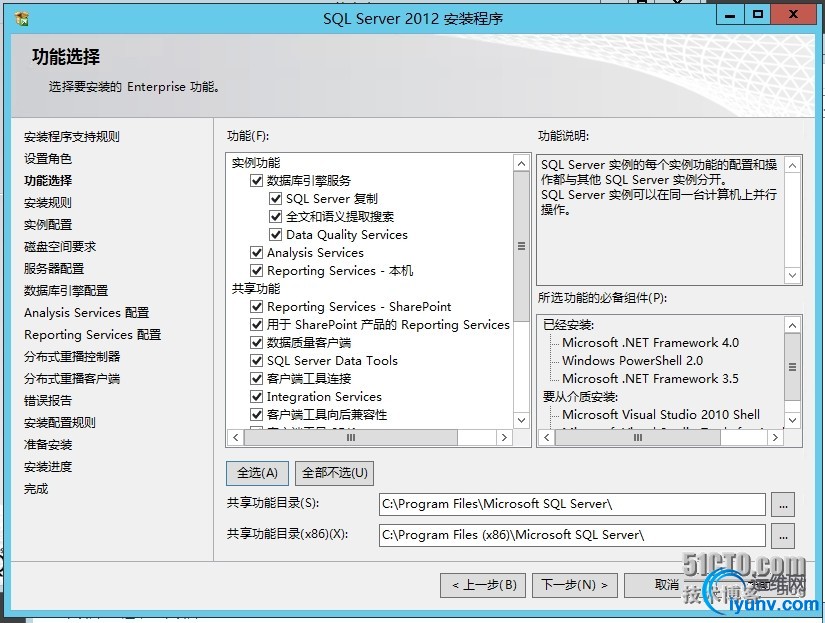Click 服务器配置 step in sidebar
Image resolution: width=825 pixels, height=623 pixels.
(x=54, y=269)
